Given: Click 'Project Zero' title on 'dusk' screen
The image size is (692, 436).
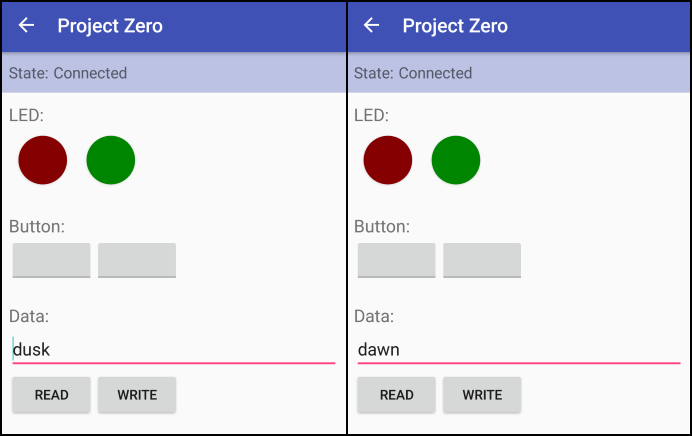Looking at the screenshot, I should pos(110,26).
